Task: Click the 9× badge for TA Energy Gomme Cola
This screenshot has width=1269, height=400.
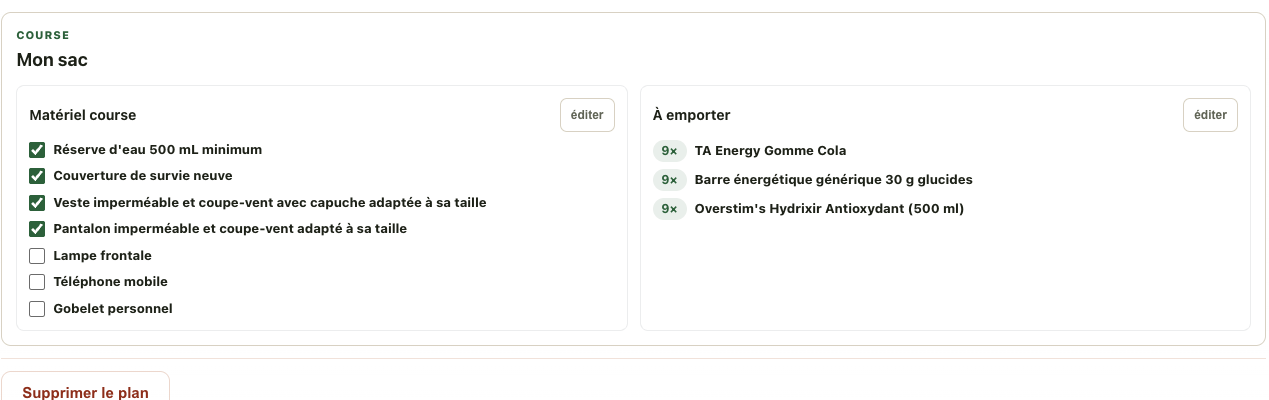Action: 669,151
